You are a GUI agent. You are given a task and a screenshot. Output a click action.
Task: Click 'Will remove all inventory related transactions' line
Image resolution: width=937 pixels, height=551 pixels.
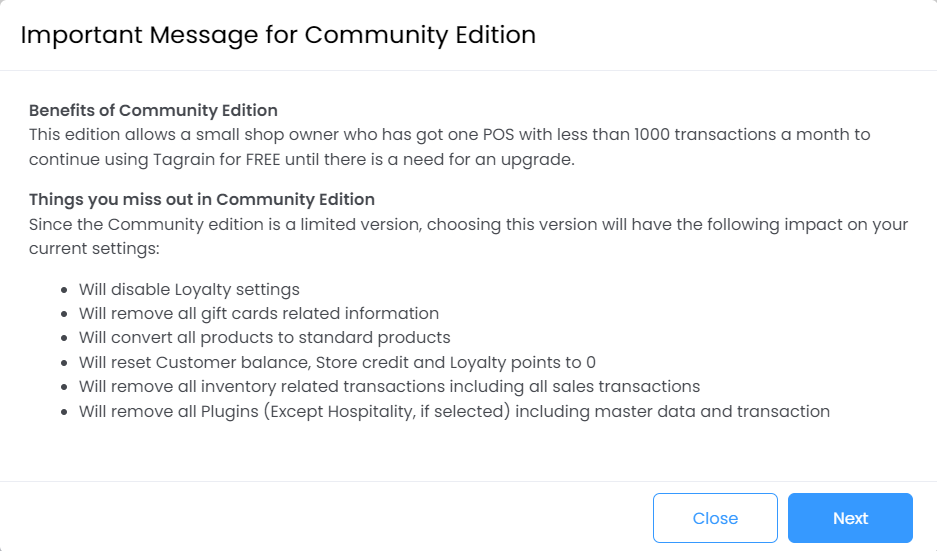(389, 386)
